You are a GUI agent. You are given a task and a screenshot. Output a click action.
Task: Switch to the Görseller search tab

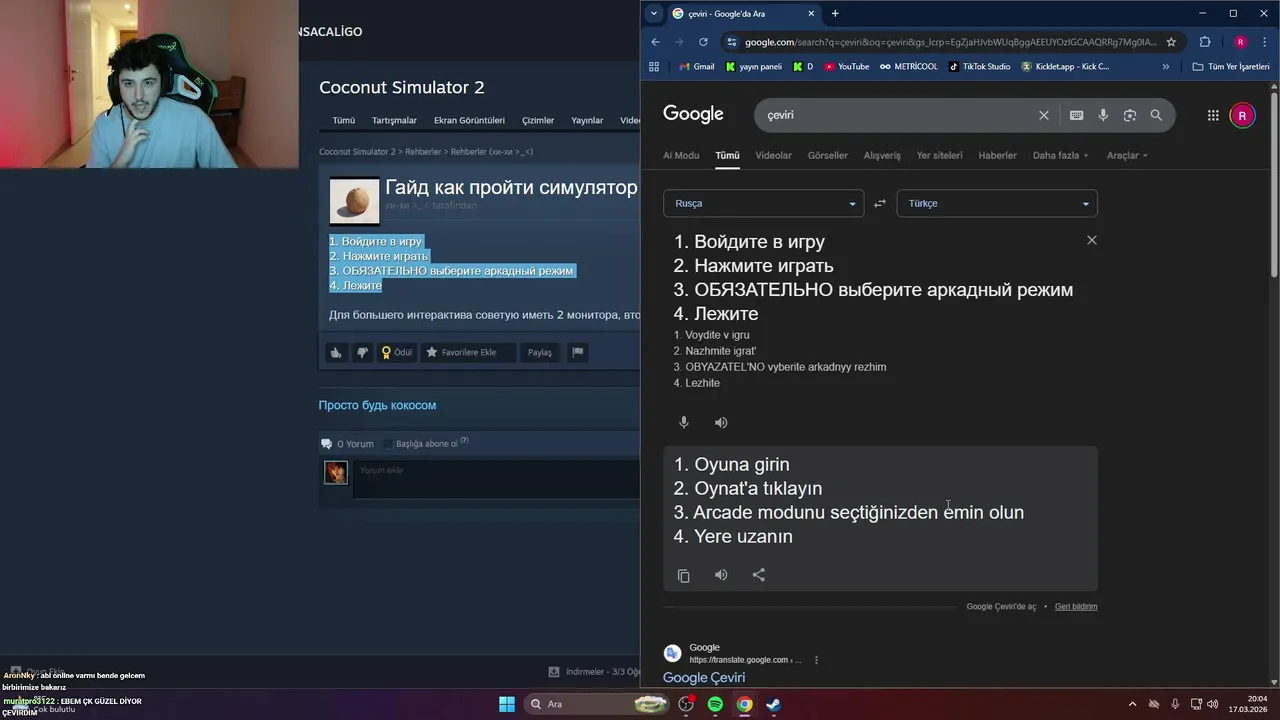point(827,155)
